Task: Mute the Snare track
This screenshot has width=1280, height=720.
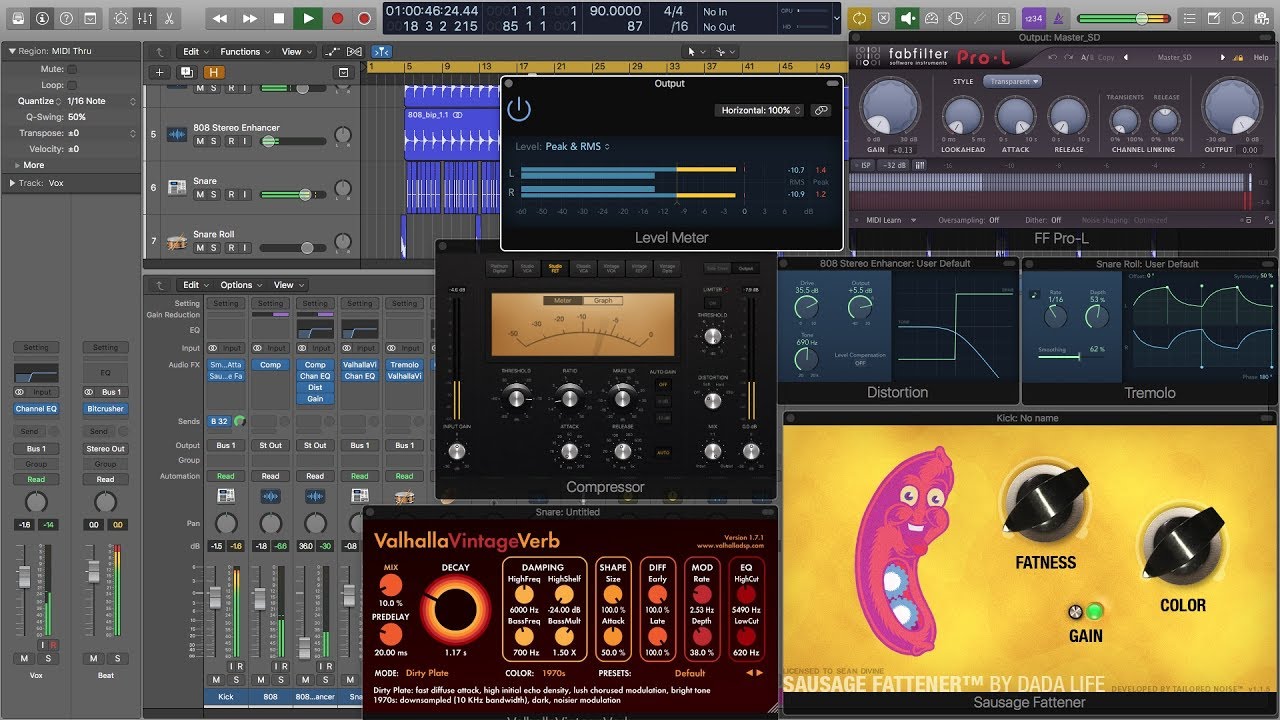Action: 200,194
